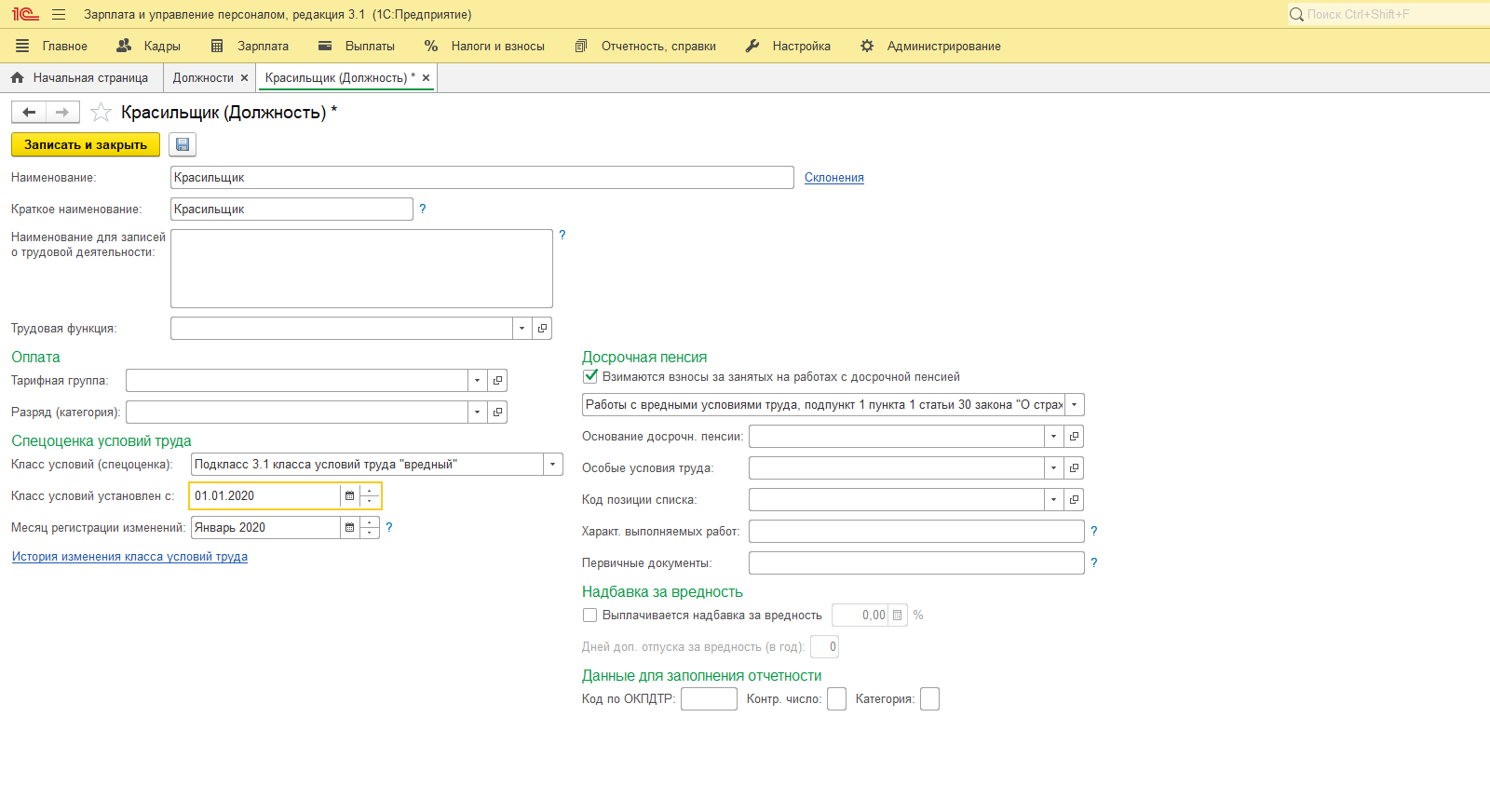
Task: Open История изменения класса условий труда link
Action: [x=129, y=557]
